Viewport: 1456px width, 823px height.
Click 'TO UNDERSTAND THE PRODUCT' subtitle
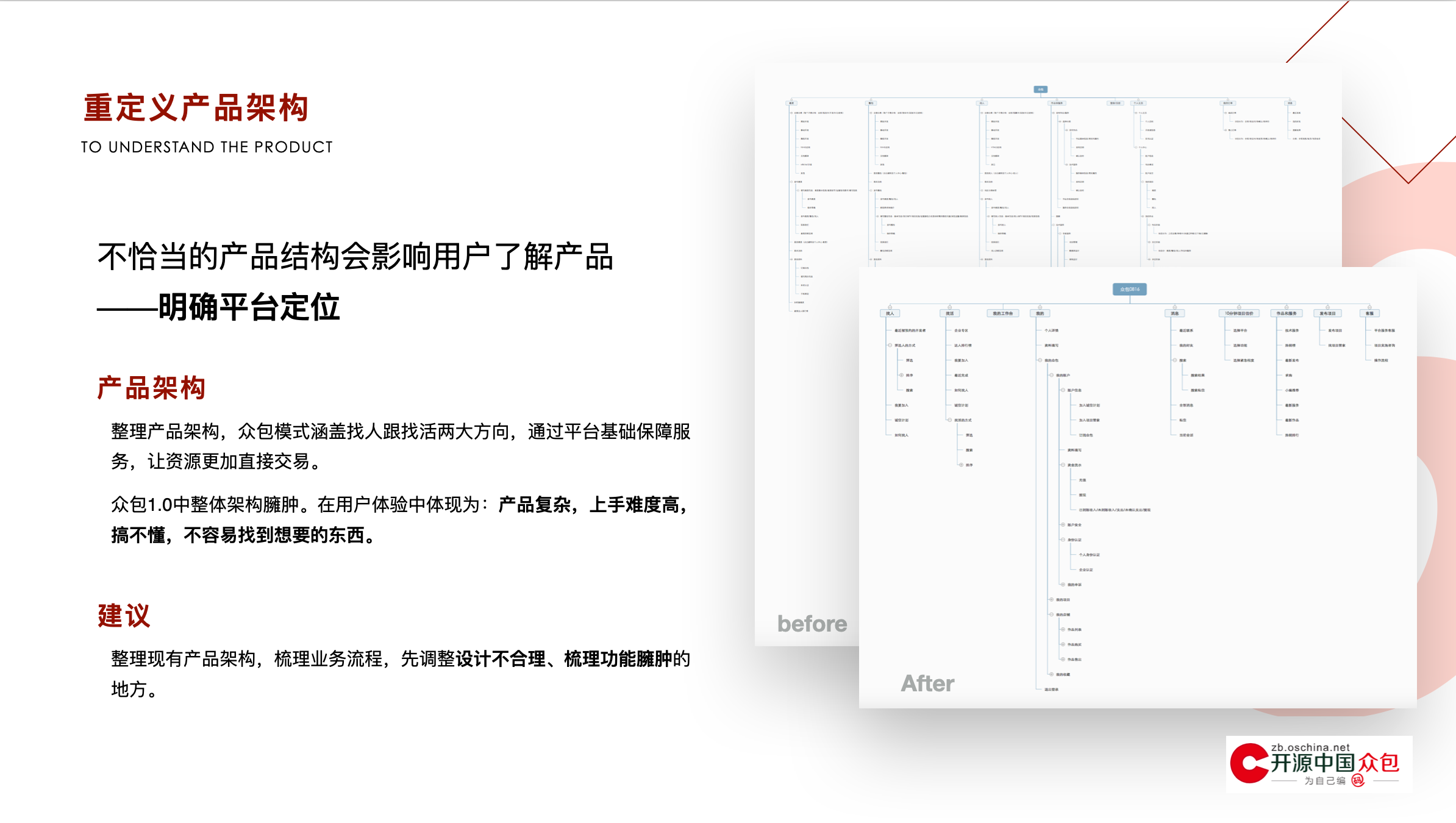[x=207, y=147]
